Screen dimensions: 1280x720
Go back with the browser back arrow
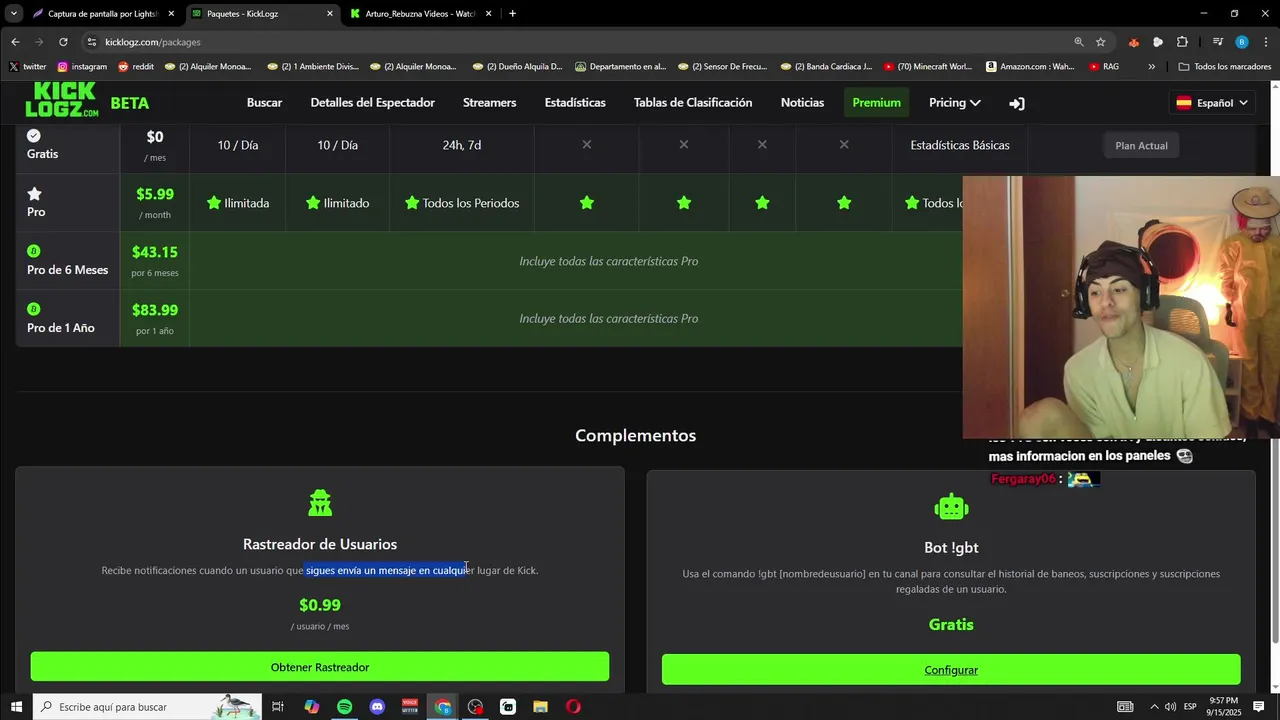point(15,42)
